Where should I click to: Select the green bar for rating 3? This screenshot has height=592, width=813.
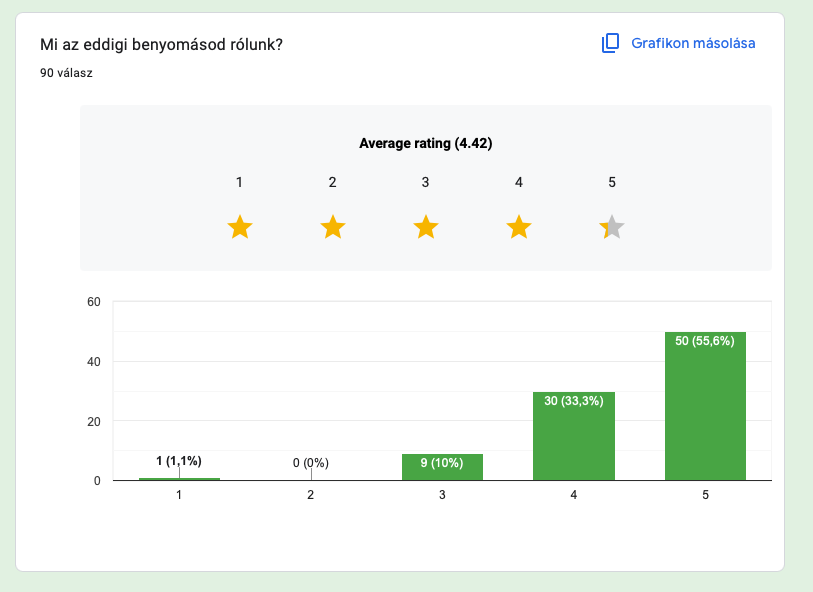[x=442, y=468]
